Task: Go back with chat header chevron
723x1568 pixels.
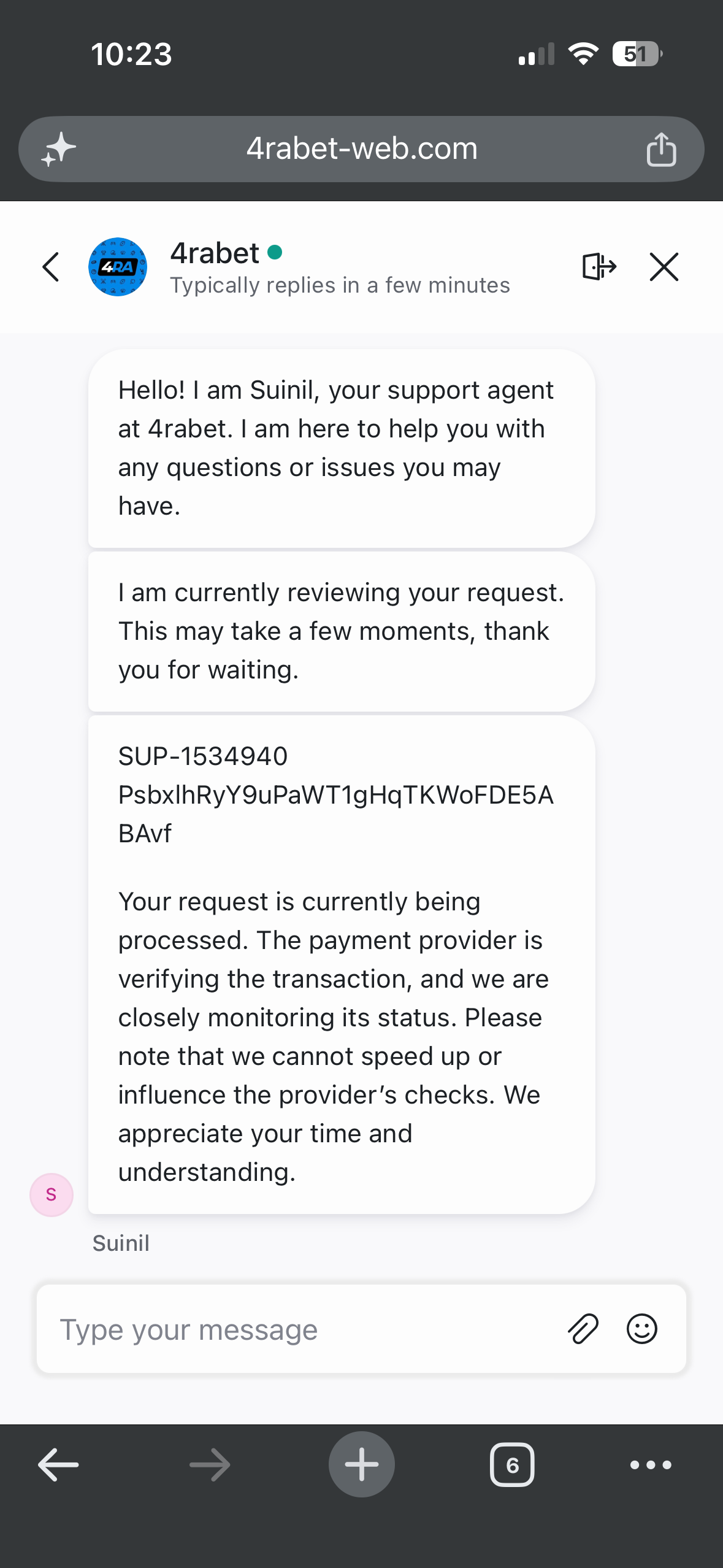Action: [51, 267]
